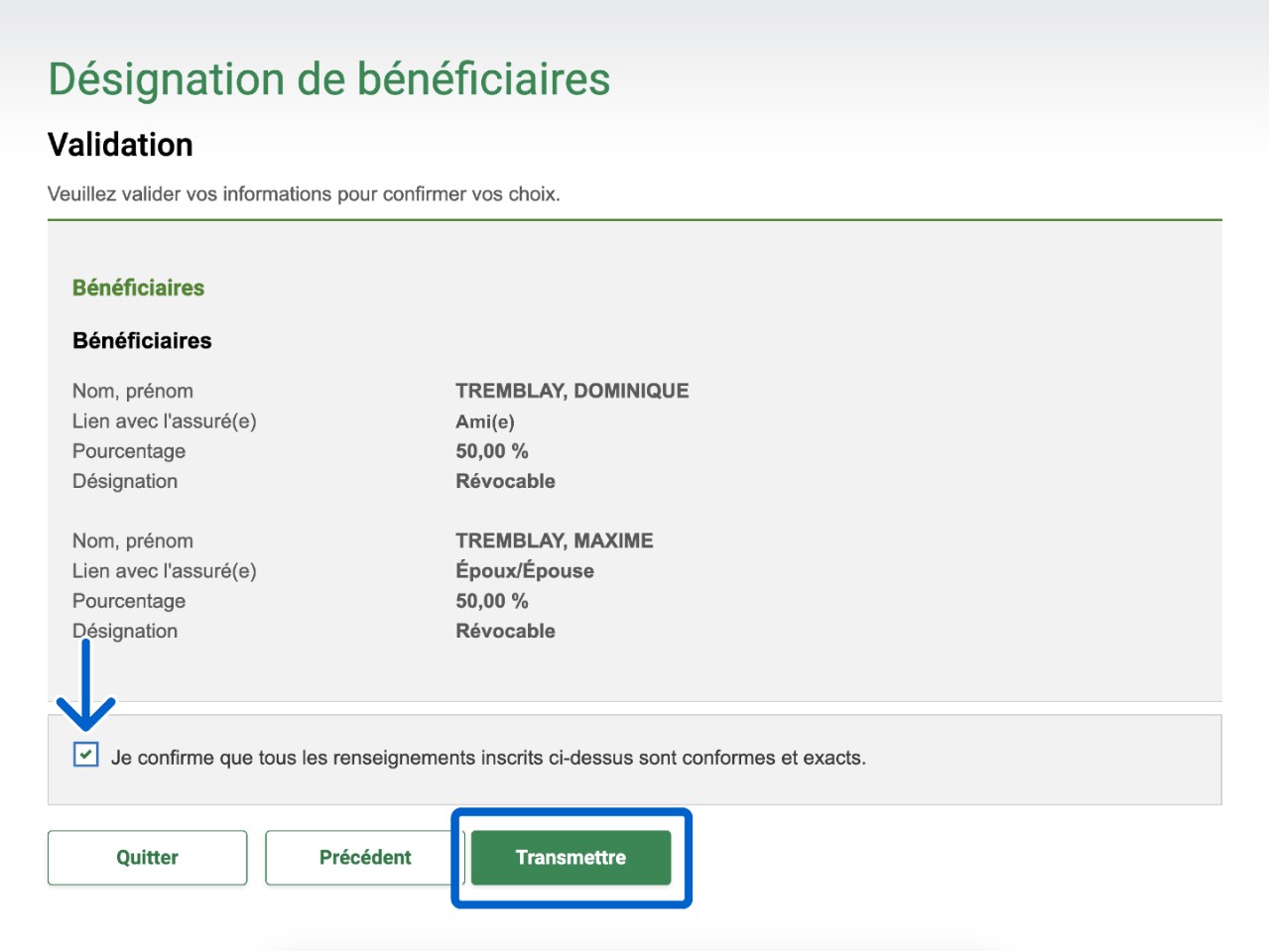This screenshot has width=1270, height=952.
Task: Click the green Bénéficiaires section heading
Action: click(x=138, y=288)
